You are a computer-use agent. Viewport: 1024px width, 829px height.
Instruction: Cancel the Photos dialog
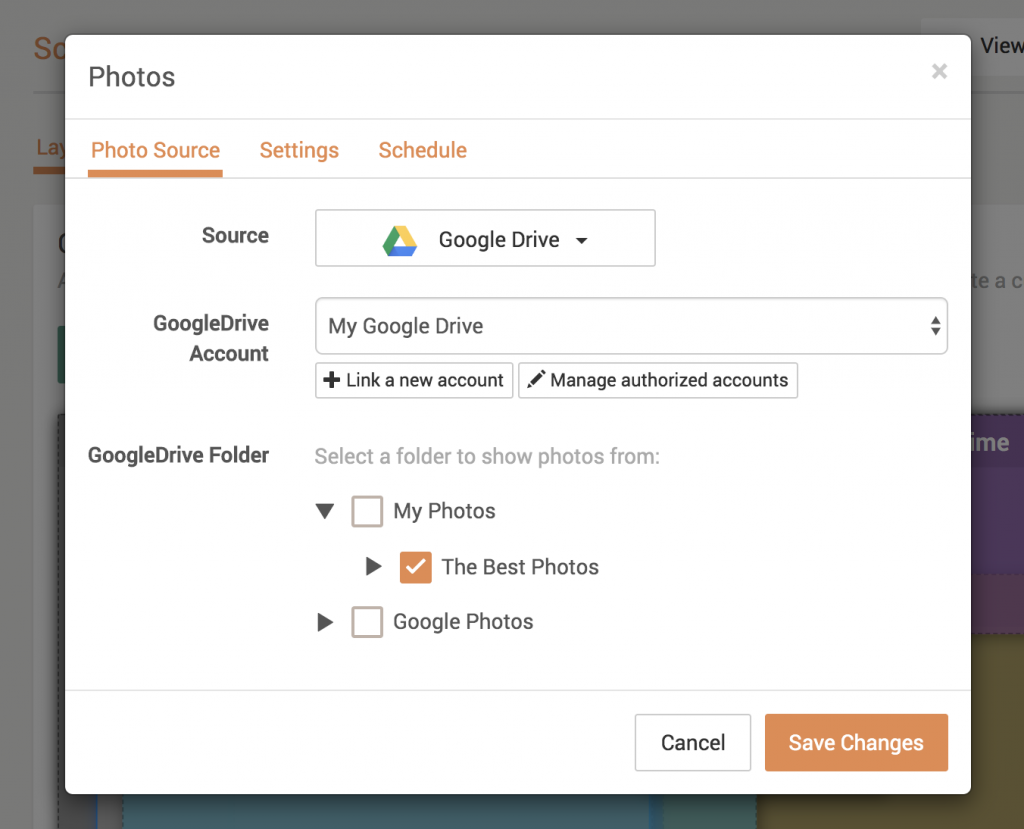pos(693,743)
